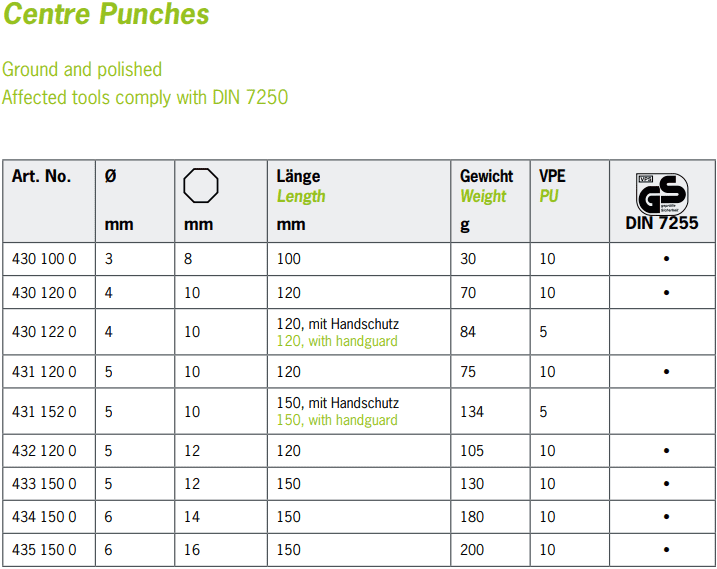This screenshot has height=569, width=717.
Task: Click the "Ground and polished" text
Action: point(82,69)
